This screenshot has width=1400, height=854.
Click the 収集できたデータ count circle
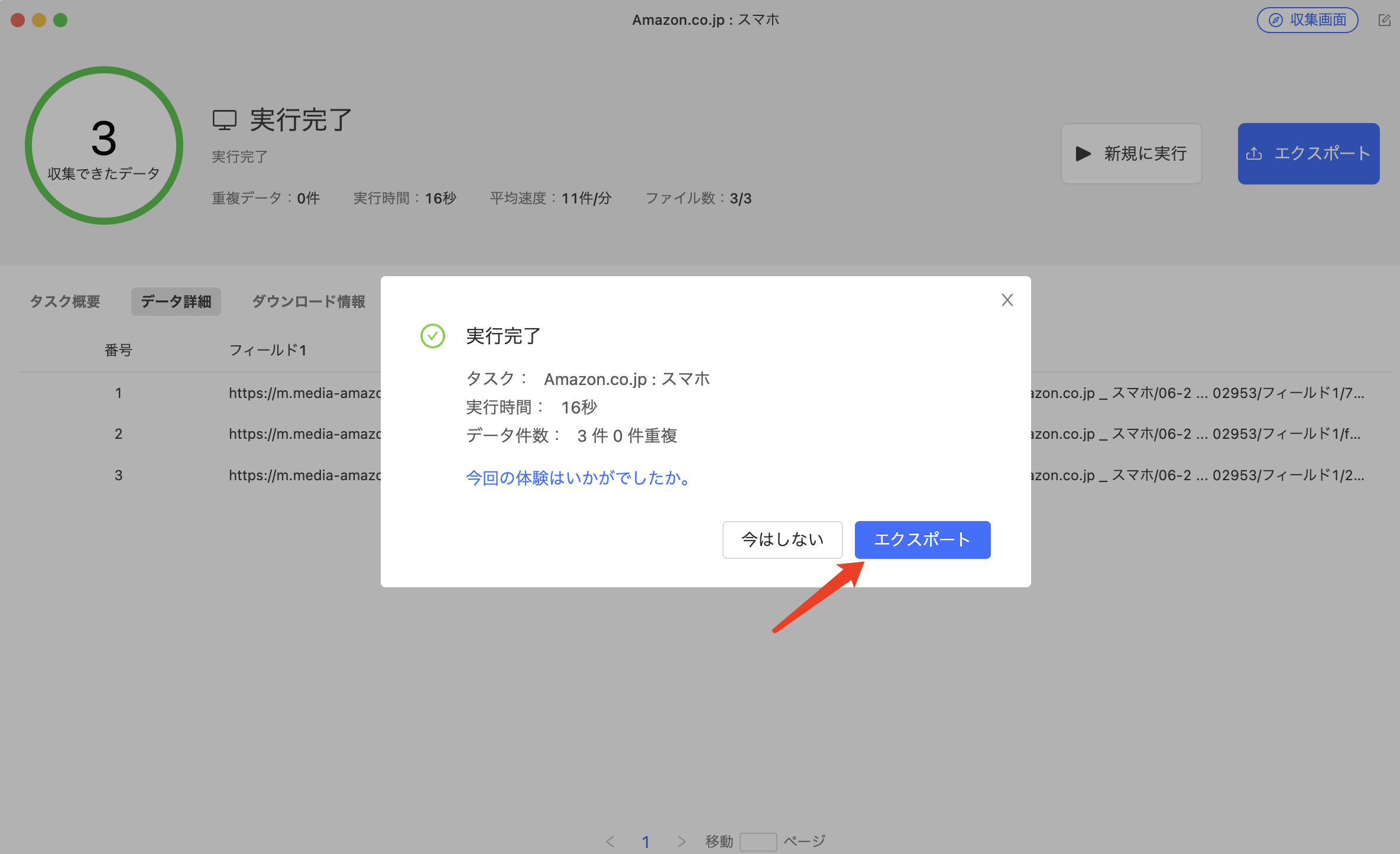[103, 145]
